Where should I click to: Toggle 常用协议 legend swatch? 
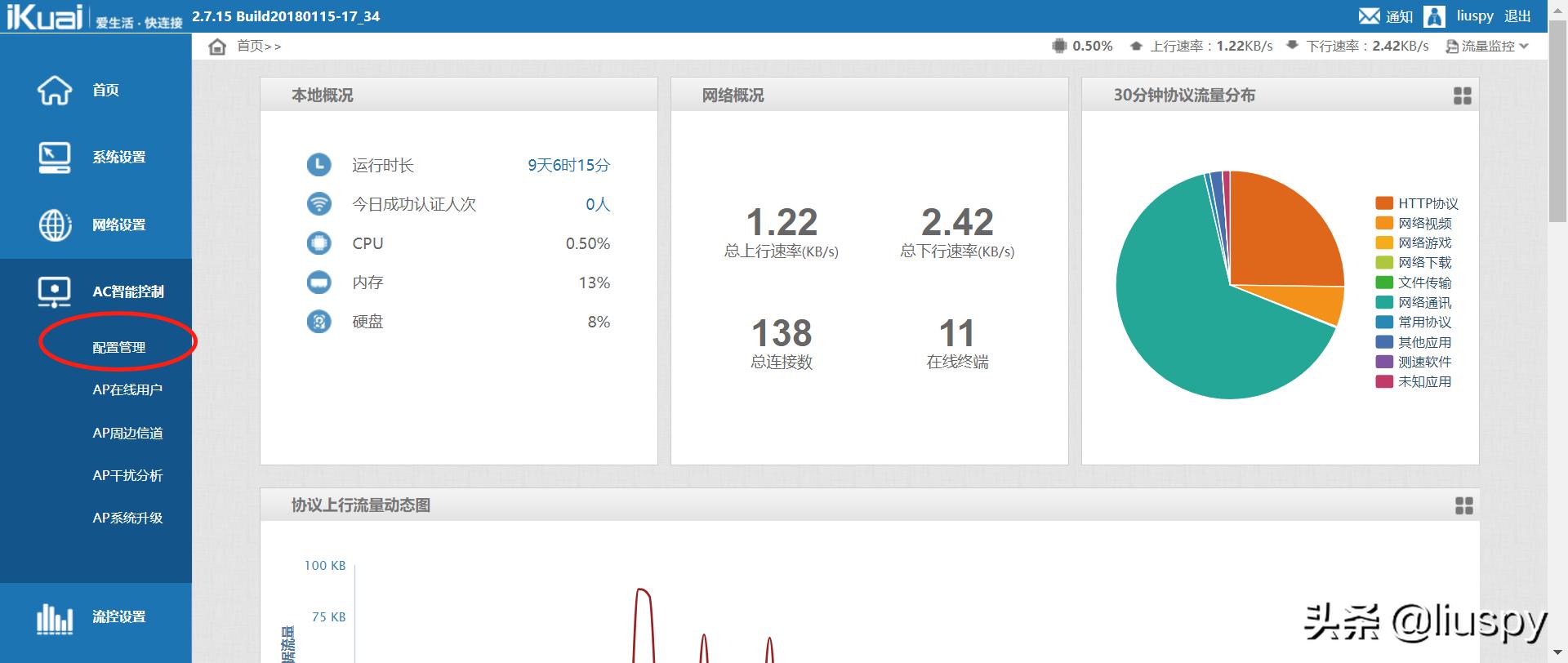(x=1383, y=322)
